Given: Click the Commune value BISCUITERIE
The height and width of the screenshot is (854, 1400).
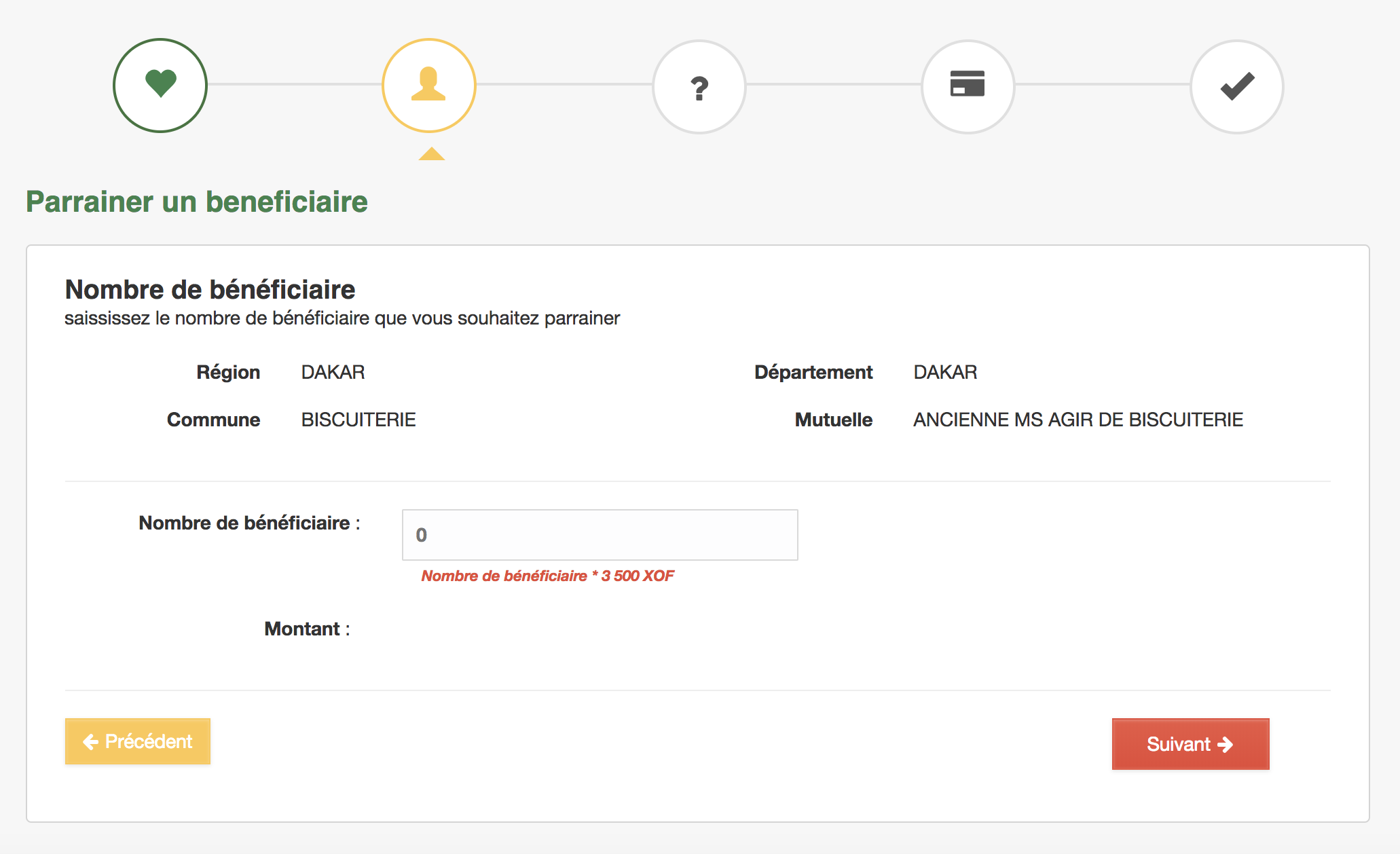Looking at the screenshot, I should tap(358, 420).
